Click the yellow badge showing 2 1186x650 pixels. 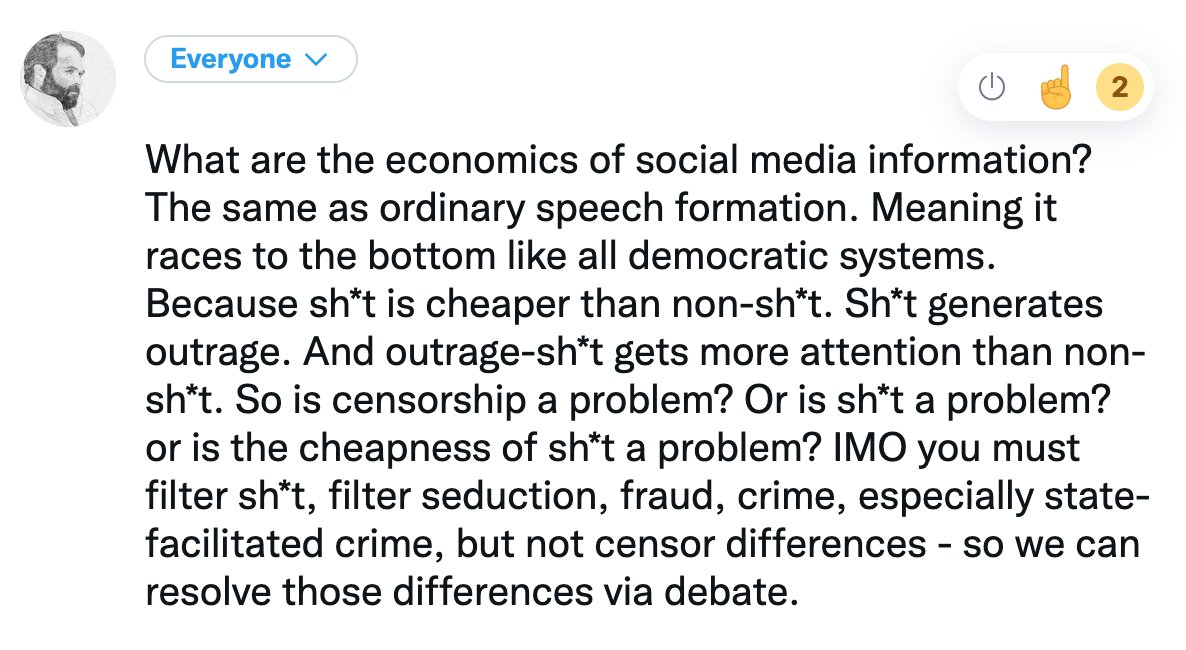pos(1120,88)
